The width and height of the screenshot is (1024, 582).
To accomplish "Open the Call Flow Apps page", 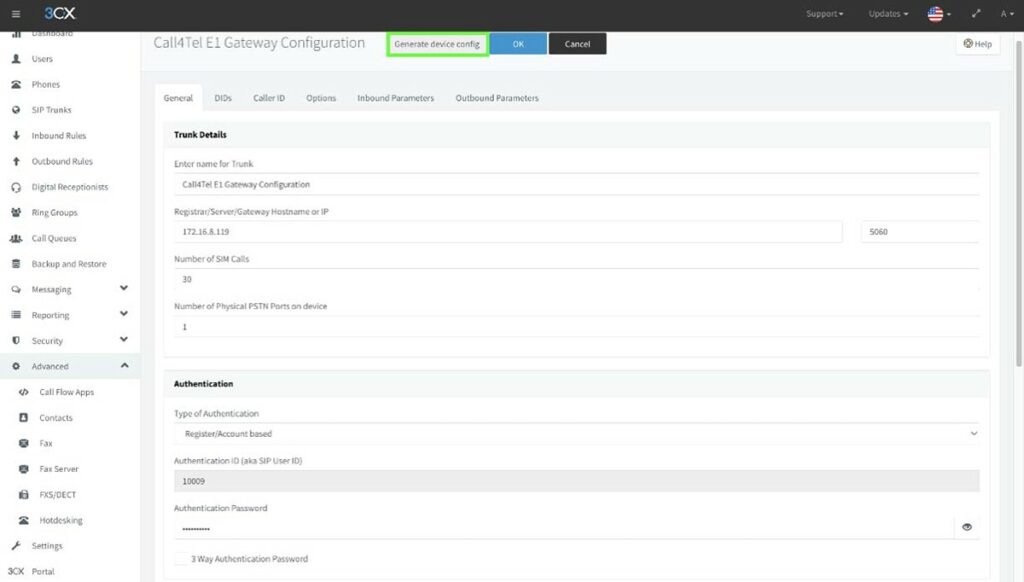I will tap(66, 391).
